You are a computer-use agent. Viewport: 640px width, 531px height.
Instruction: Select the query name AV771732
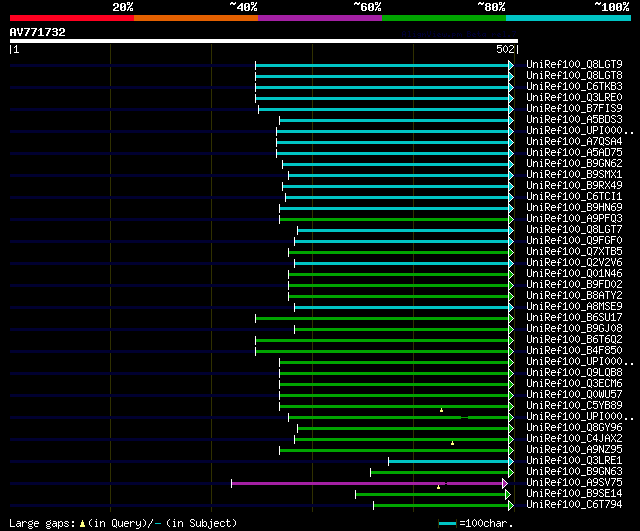click(x=38, y=32)
